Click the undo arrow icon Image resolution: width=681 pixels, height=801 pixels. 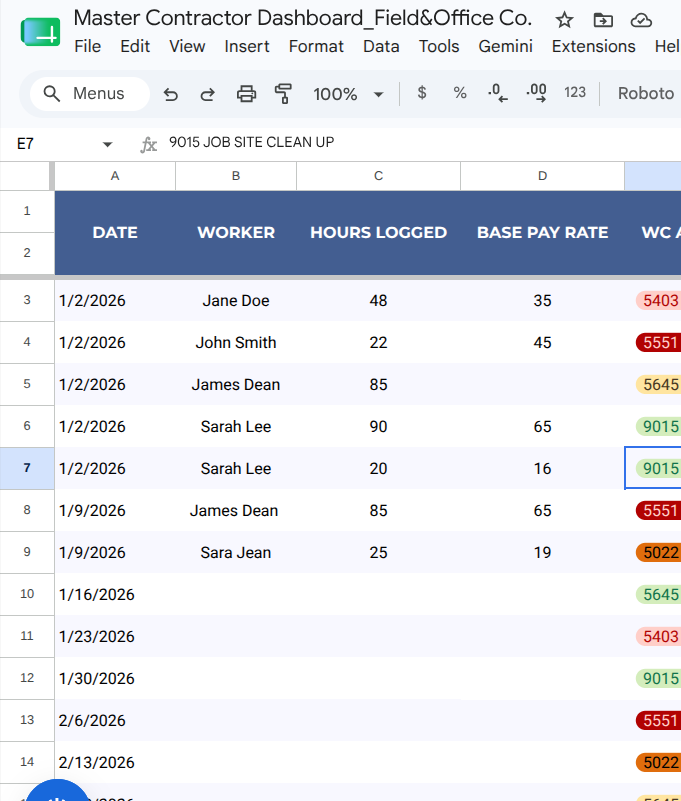(171, 94)
